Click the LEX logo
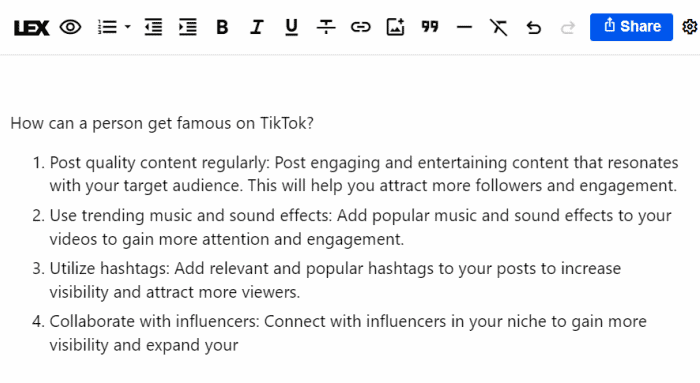The height and width of the screenshot is (383, 700). coord(31,28)
